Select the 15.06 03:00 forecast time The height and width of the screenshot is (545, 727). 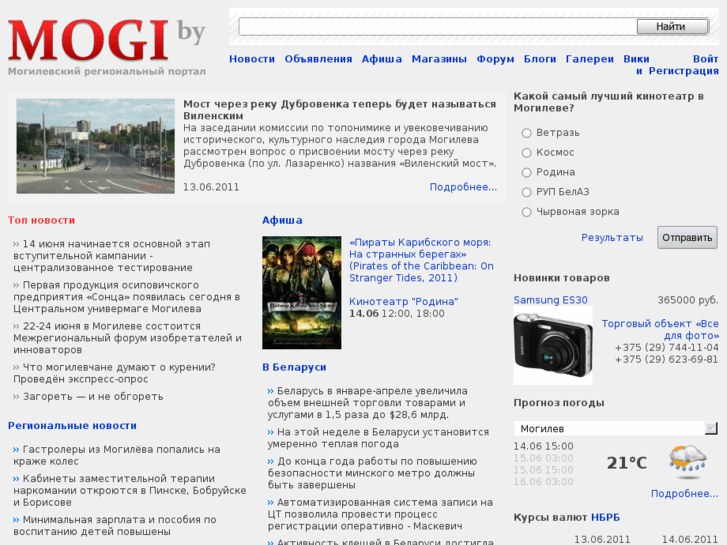coord(543,458)
